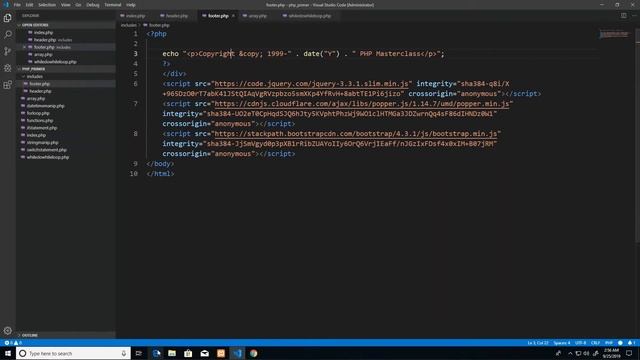Show hidden system tray icons
The width and height of the screenshot is (640, 360).
coord(570,353)
